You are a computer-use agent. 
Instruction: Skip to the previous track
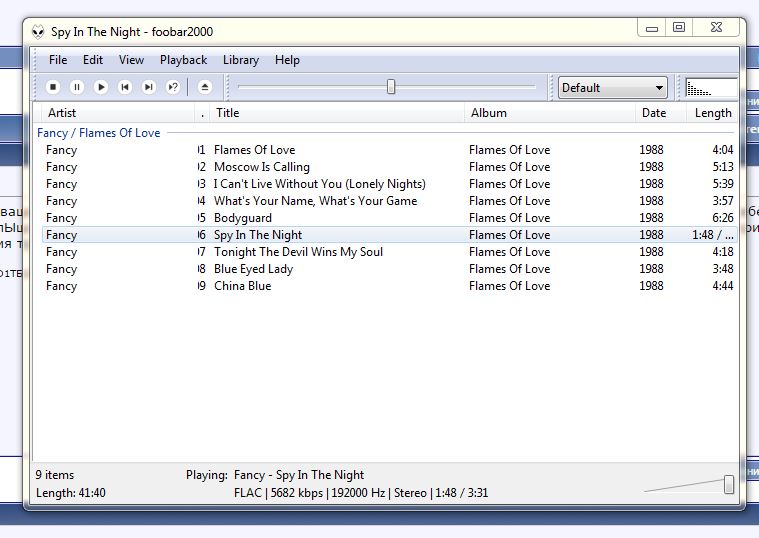(125, 88)
